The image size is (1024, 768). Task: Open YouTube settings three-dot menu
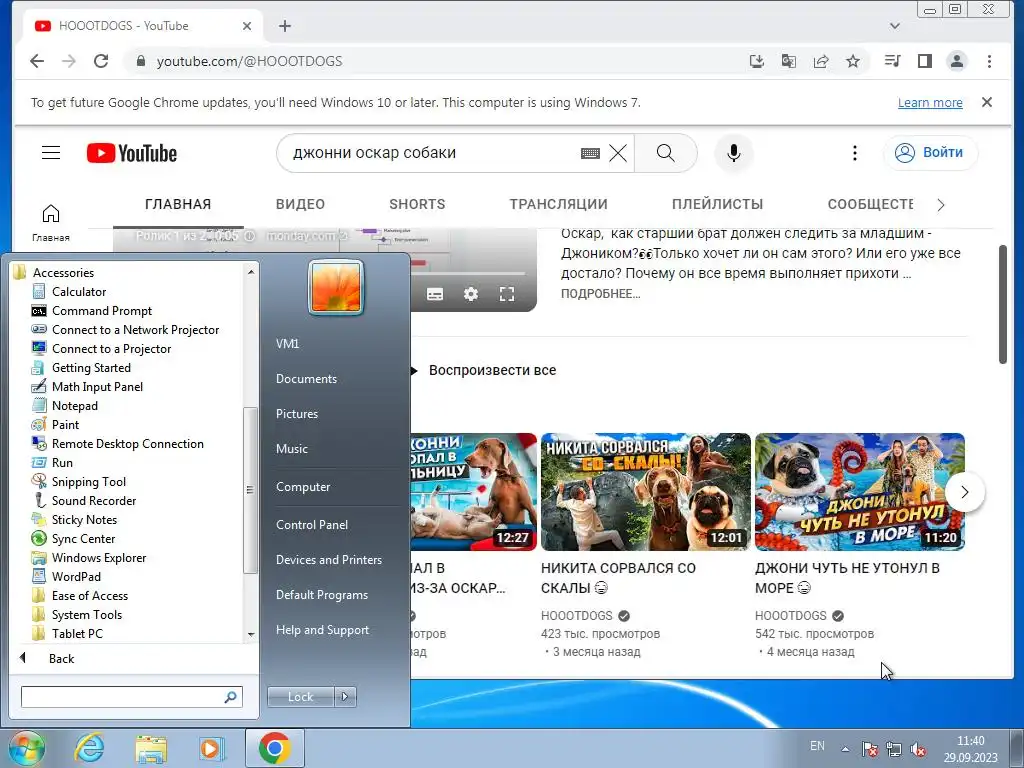tap(854, 153)
